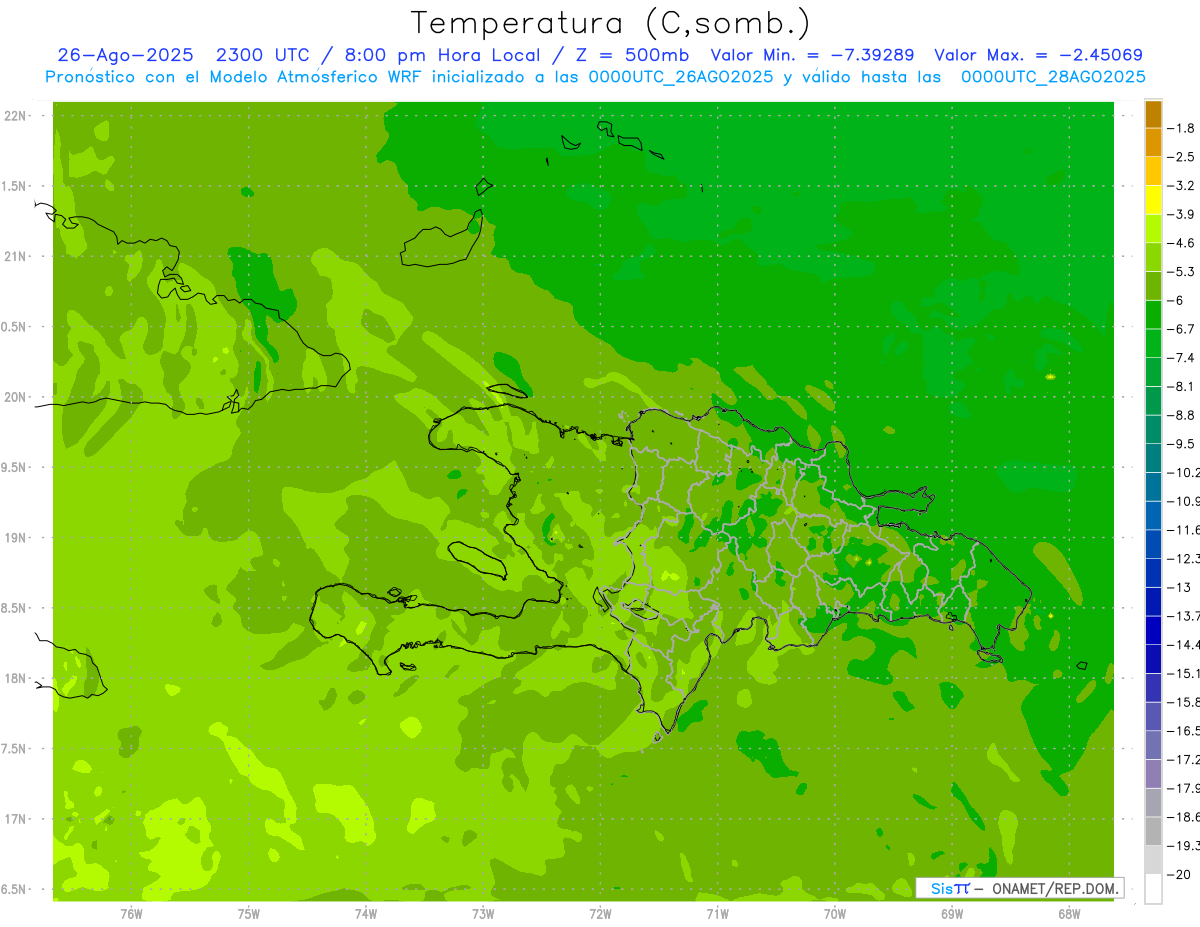1200x927 pixels.
Task: Click the 72W longitude label
Action: 600,914
